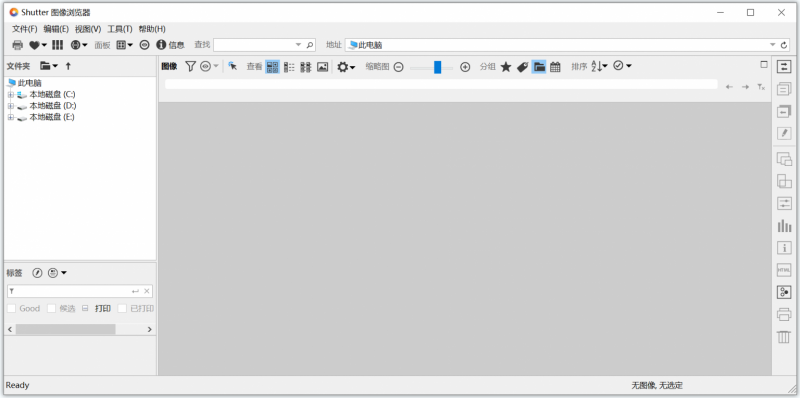Switch to thumbnail grid view icon
Screen dimensions: 800x398
[x=272, y=66]
